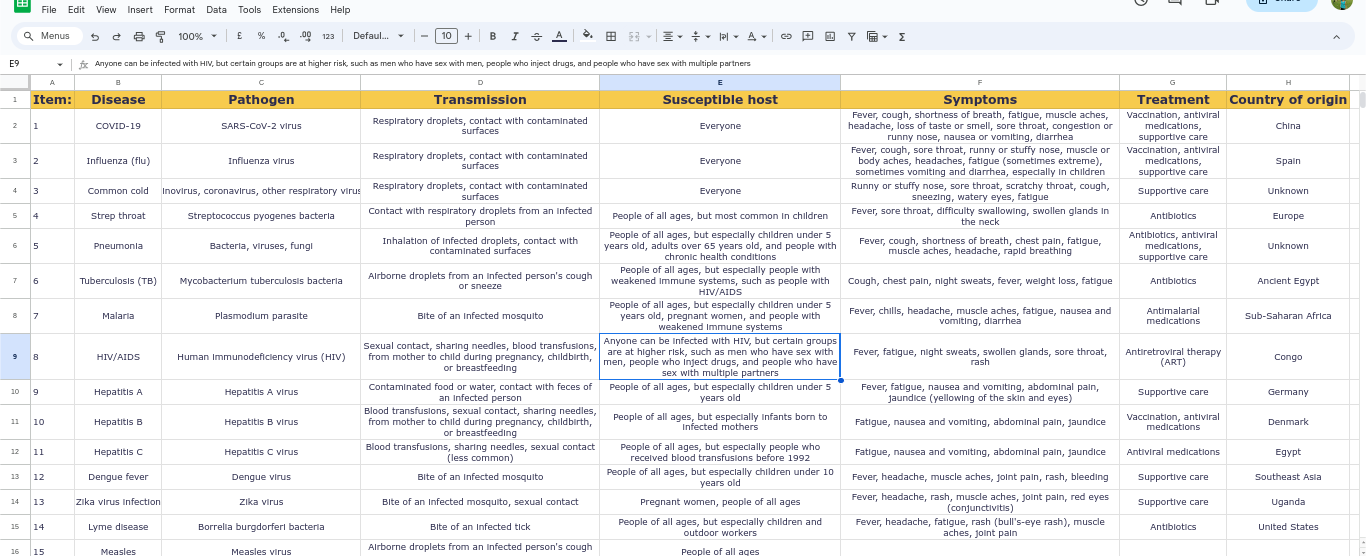The width and height of the screenshot is (1366, 556).
Task: Decrease font size minus button
Action: 425,36
